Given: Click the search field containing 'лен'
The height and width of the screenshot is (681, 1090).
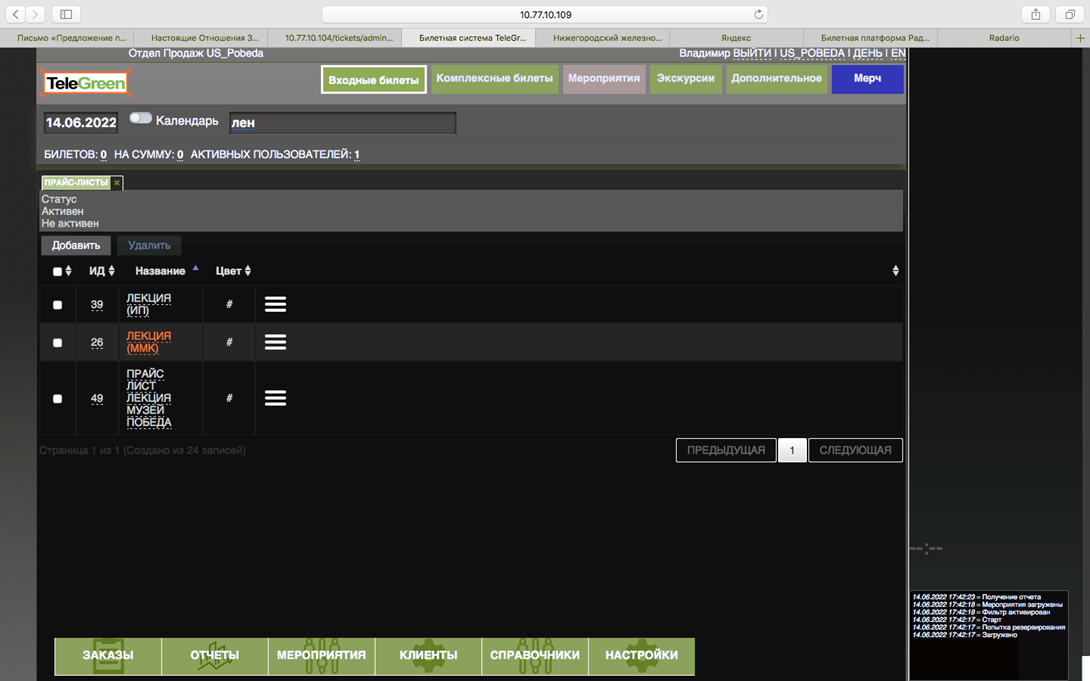Looking at the screenshot, I should tap(342, 123).
